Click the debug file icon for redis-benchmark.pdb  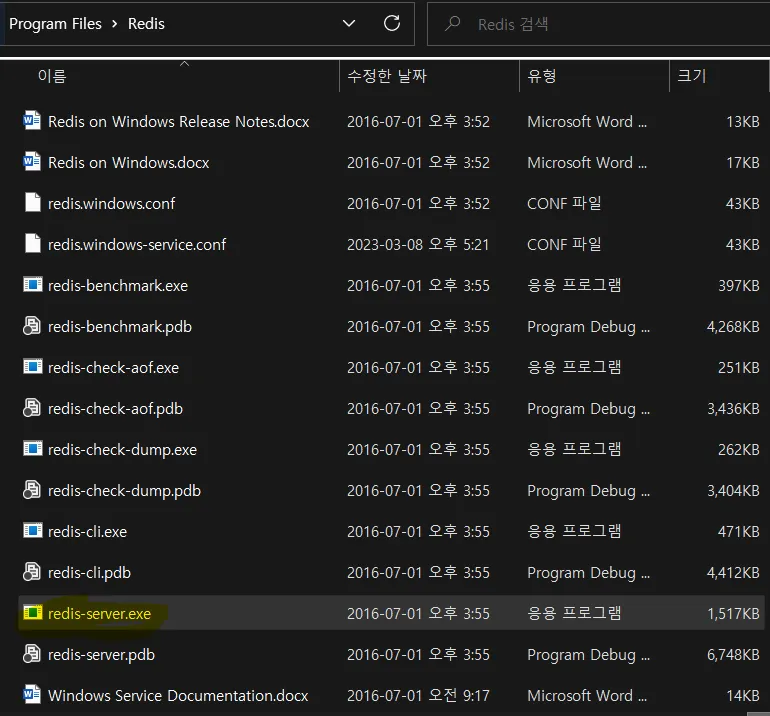(x=32, y=326)
